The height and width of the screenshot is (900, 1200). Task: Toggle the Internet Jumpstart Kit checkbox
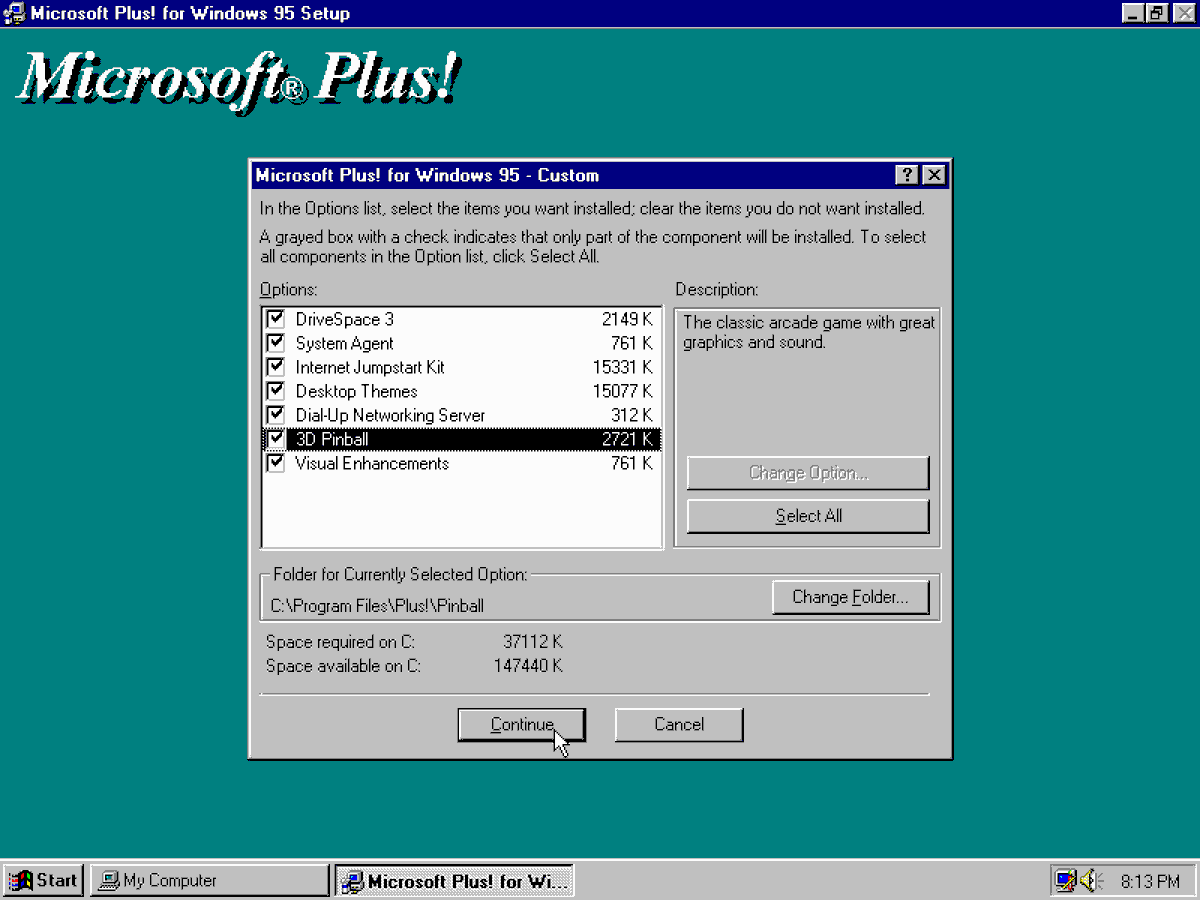coord(276,367)
